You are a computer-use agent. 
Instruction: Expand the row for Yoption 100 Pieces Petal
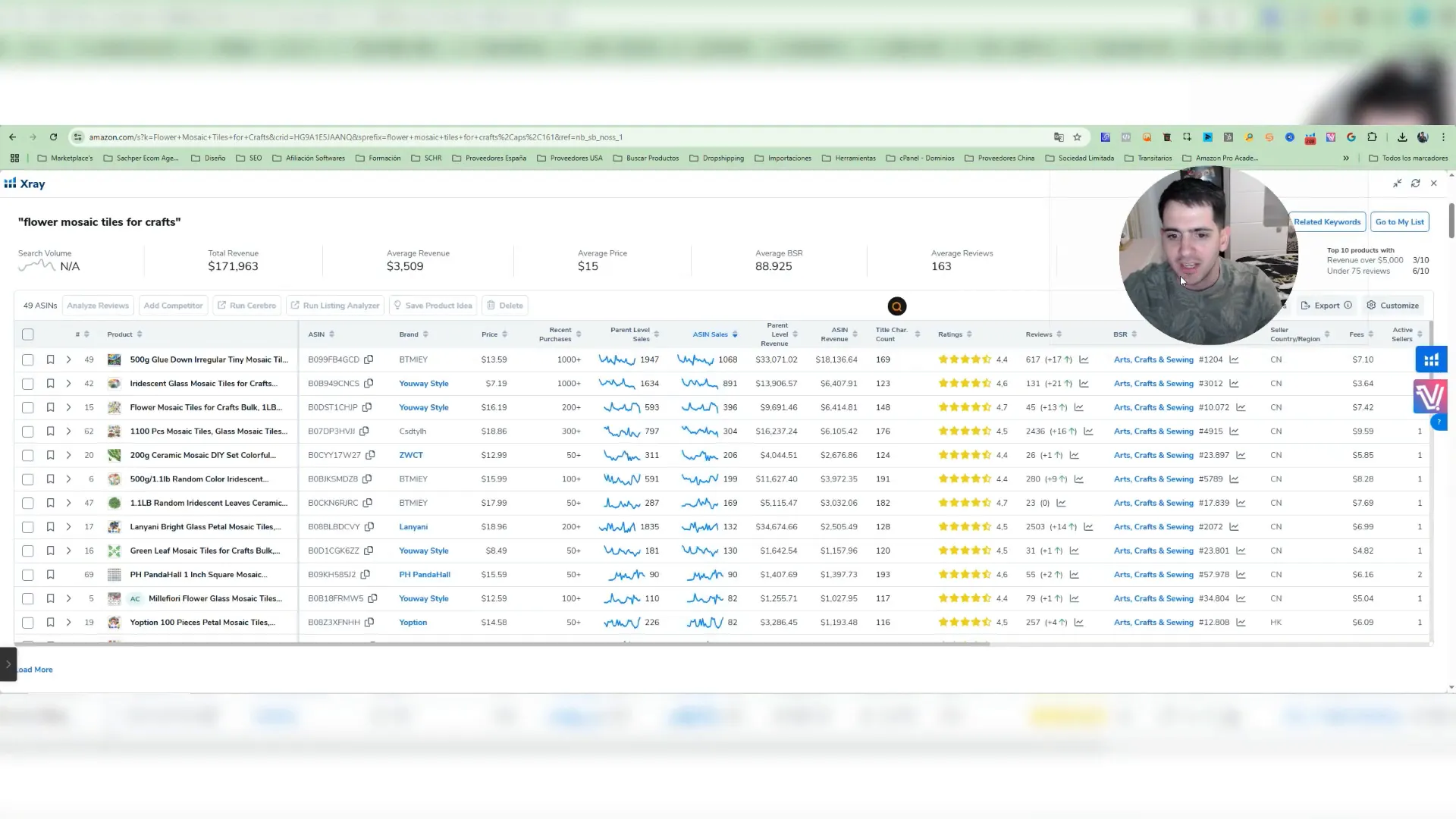point(68,623)
